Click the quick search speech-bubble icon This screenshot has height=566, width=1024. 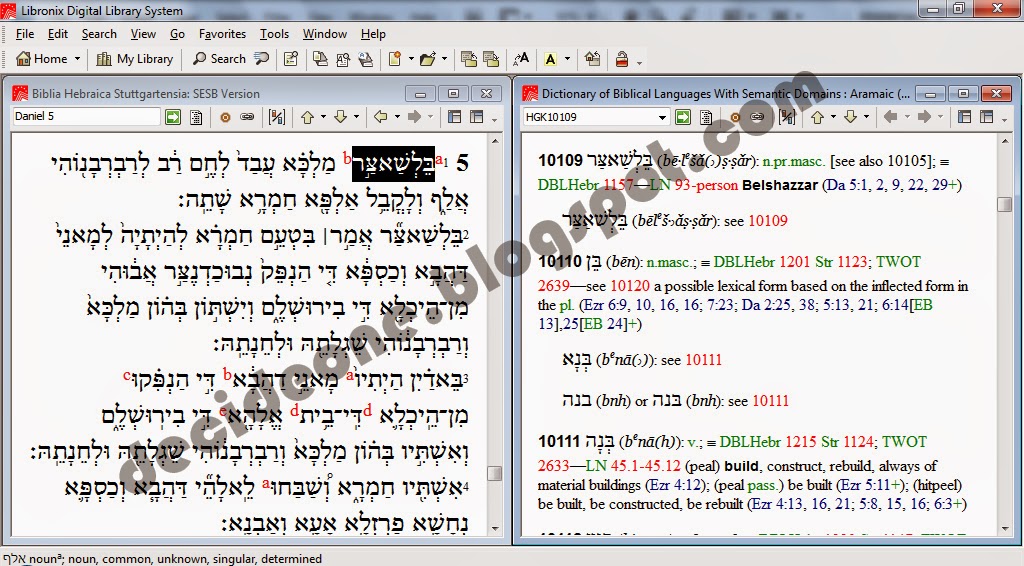pyautogui.click(x=262, y=59)
